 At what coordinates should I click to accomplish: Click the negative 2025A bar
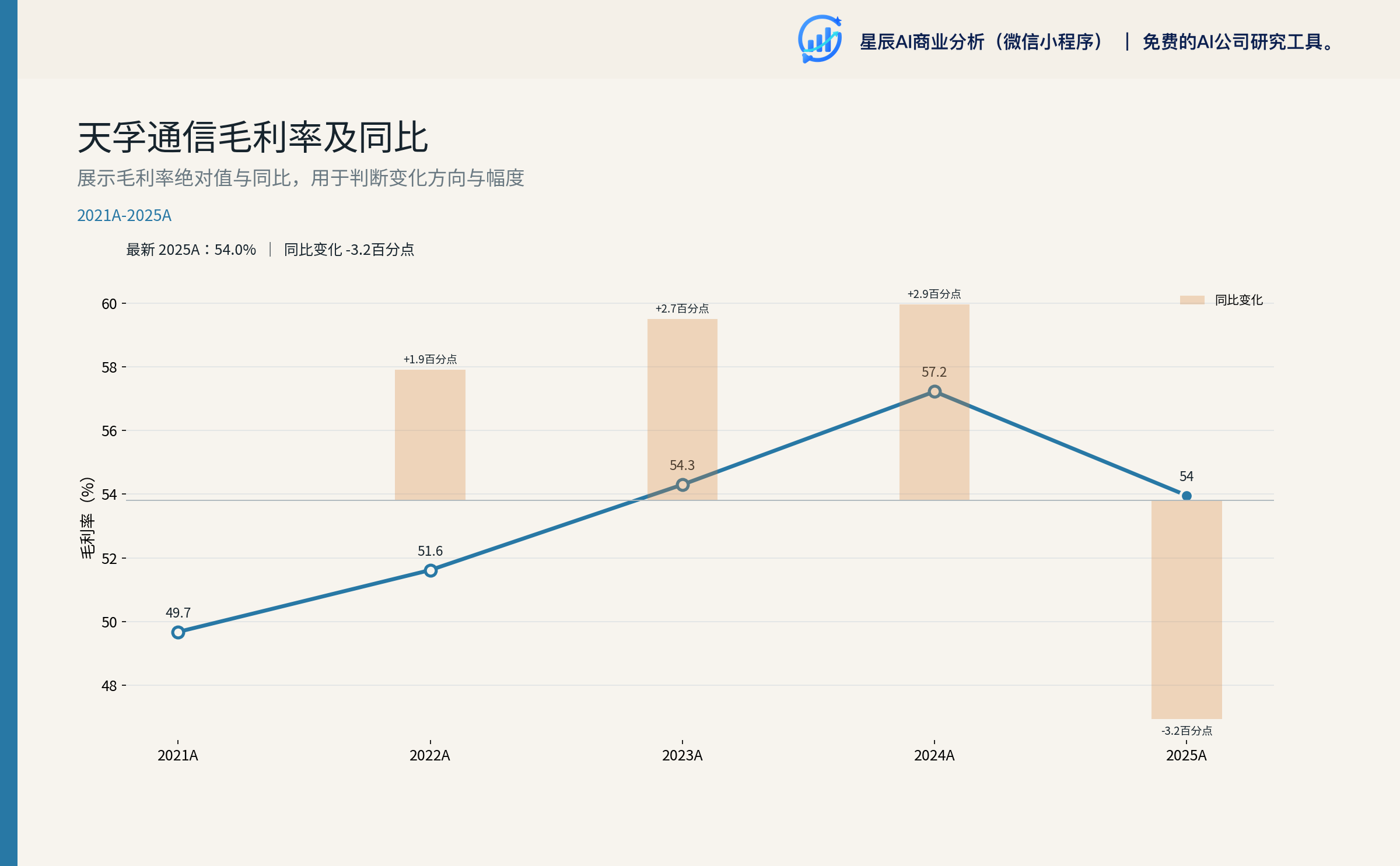click(x=1186, y=609)
